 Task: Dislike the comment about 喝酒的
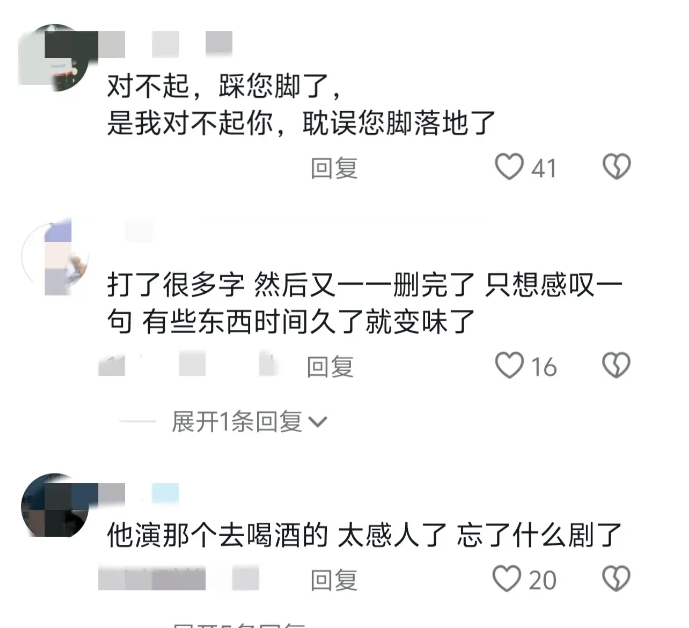point(616,579)
